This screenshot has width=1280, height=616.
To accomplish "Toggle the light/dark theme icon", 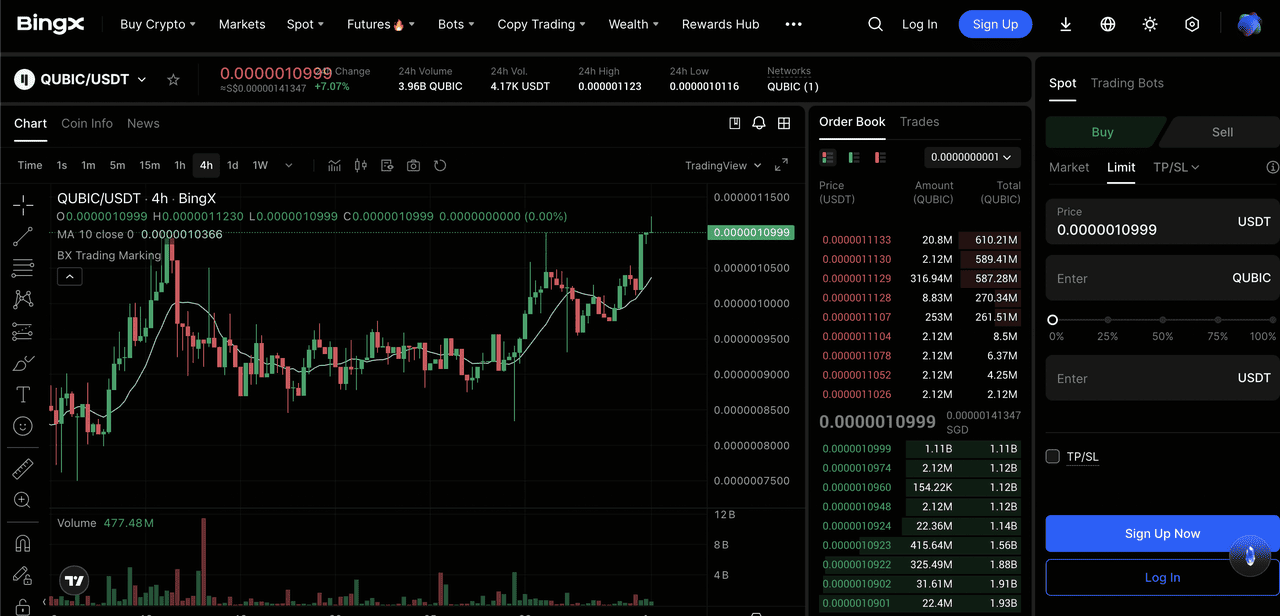I will point(1150,24).
